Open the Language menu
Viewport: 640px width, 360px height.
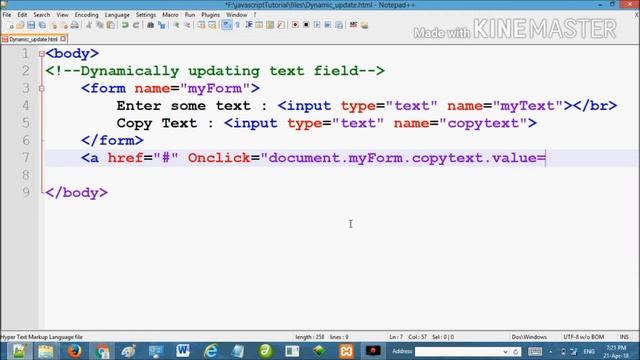coord(117,15)
